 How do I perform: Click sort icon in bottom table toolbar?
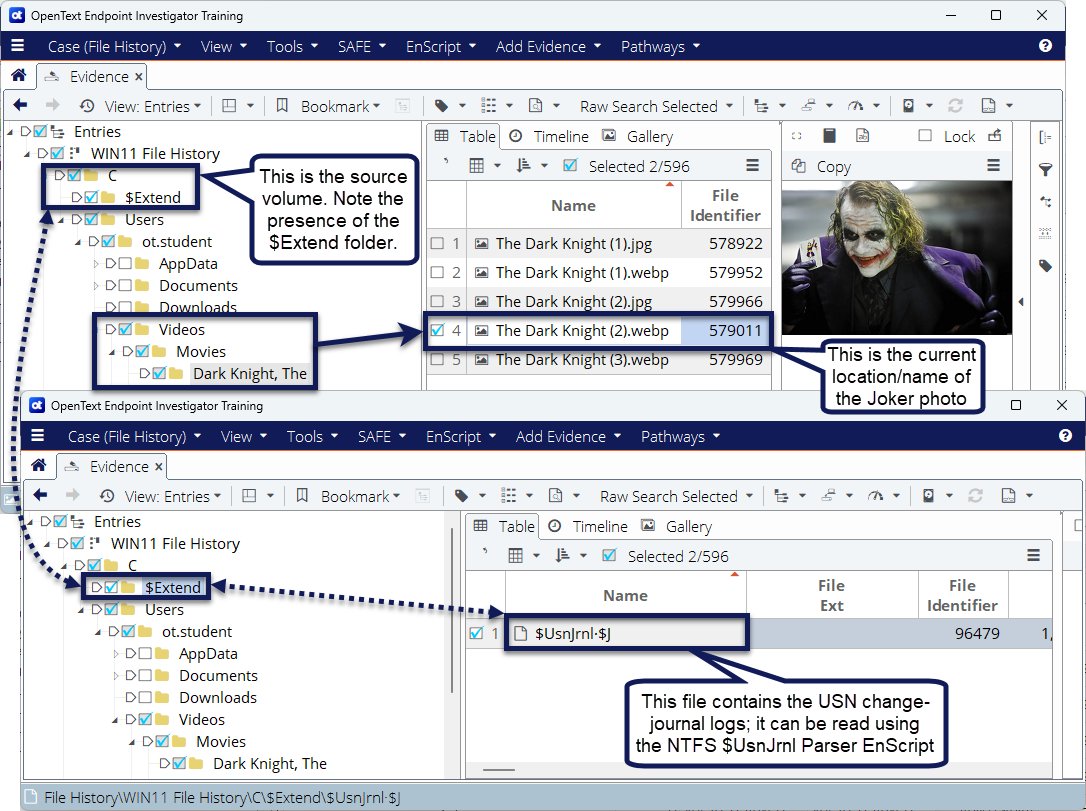click(562, 555)
